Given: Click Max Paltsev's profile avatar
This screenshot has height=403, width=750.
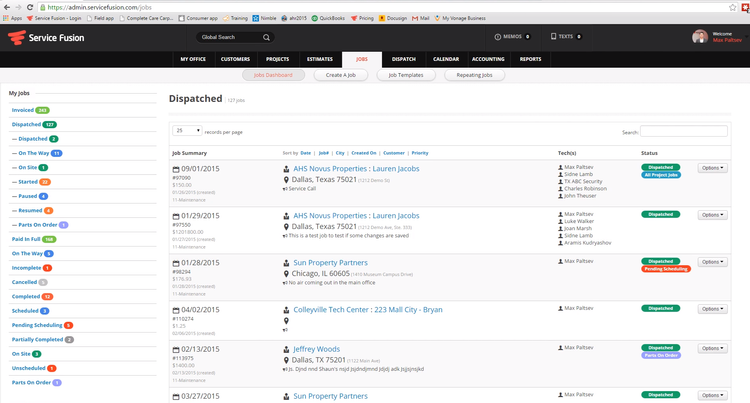Looking at the screenshot, I should point(700,37).
